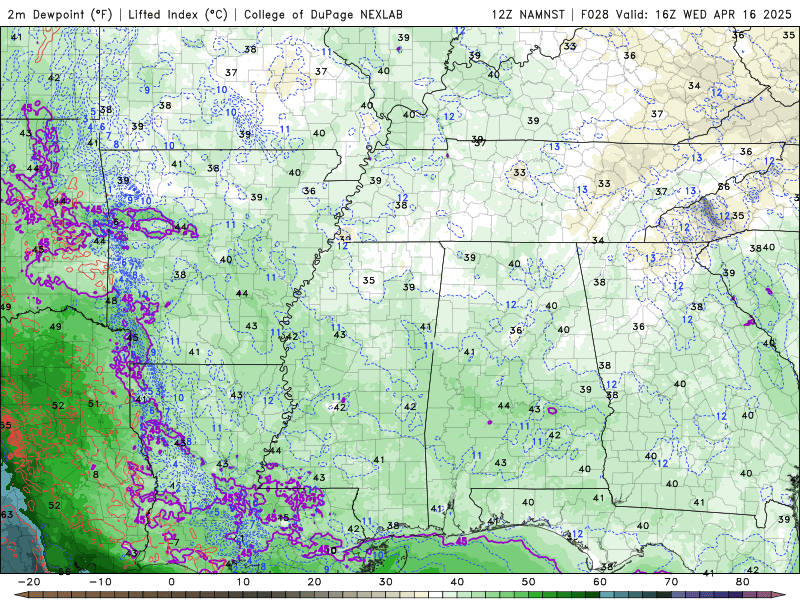Image resolution: width=800 pixels, height=600 pixels.
Task: Click the 'Lifted Index (°C)' title text
Action: (x=178, y=14)
